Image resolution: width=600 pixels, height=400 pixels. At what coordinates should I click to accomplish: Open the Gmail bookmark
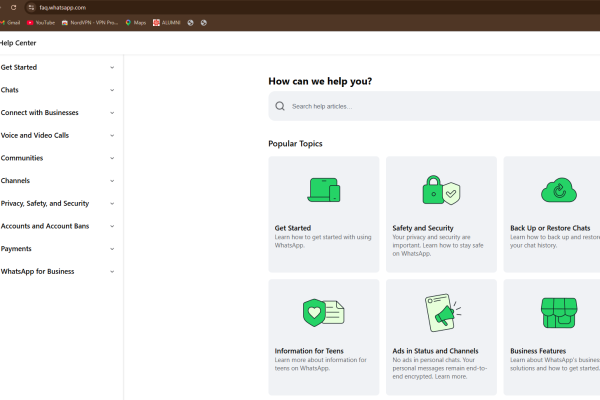point(10,23)
